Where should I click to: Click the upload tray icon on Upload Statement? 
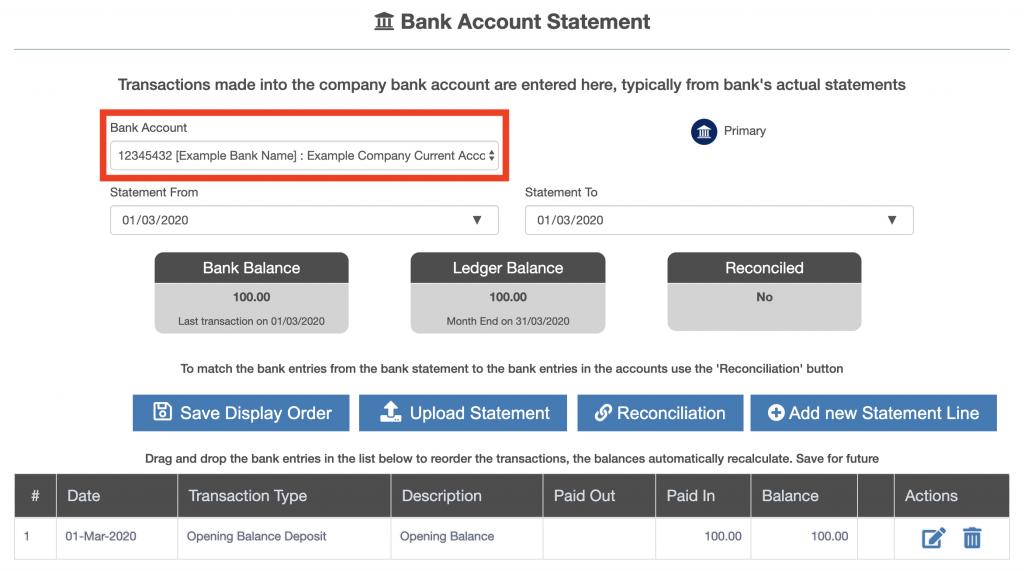(x=391, y=412)
